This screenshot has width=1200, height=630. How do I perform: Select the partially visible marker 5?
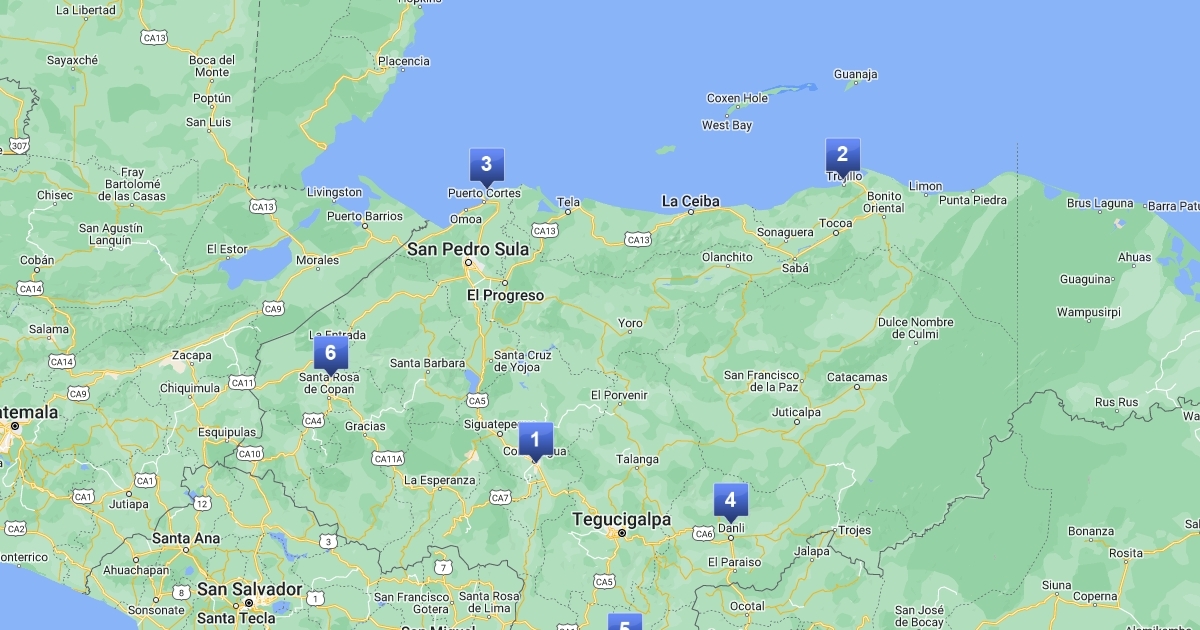tap(624, 623)
